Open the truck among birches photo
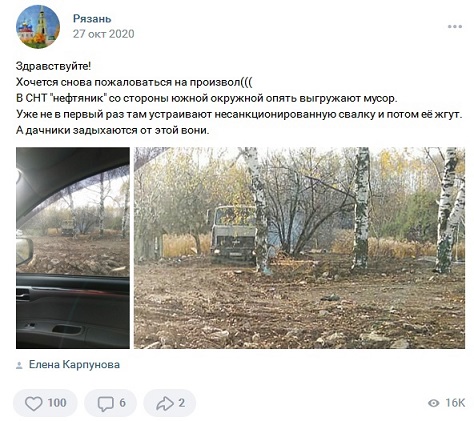 299,248
